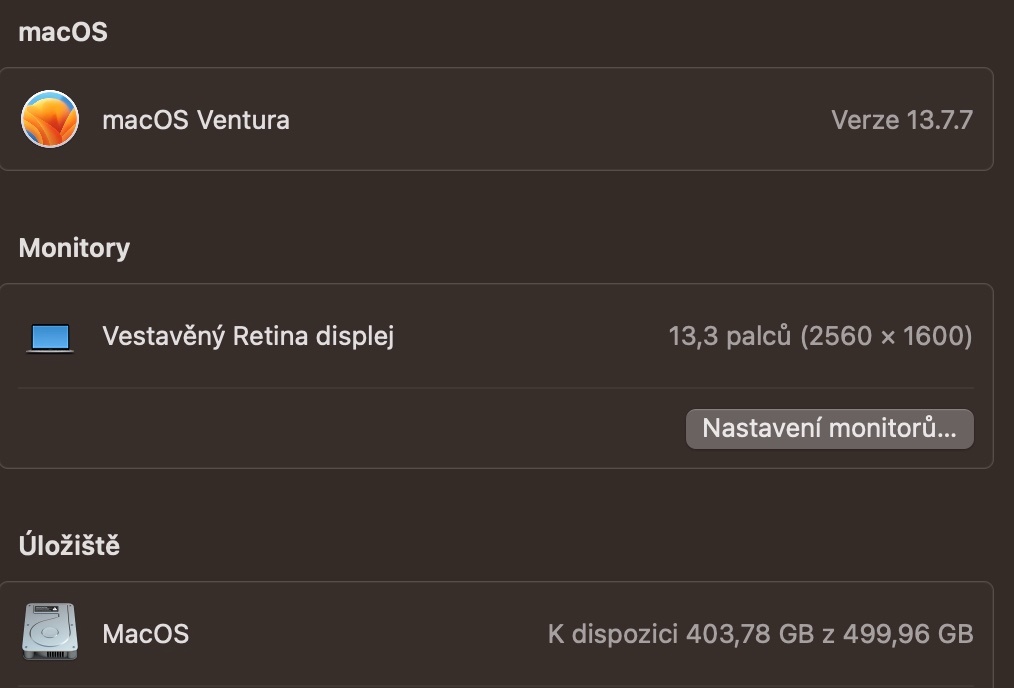
Task: Select the macOS Ventura row
Action: (400, 120)
